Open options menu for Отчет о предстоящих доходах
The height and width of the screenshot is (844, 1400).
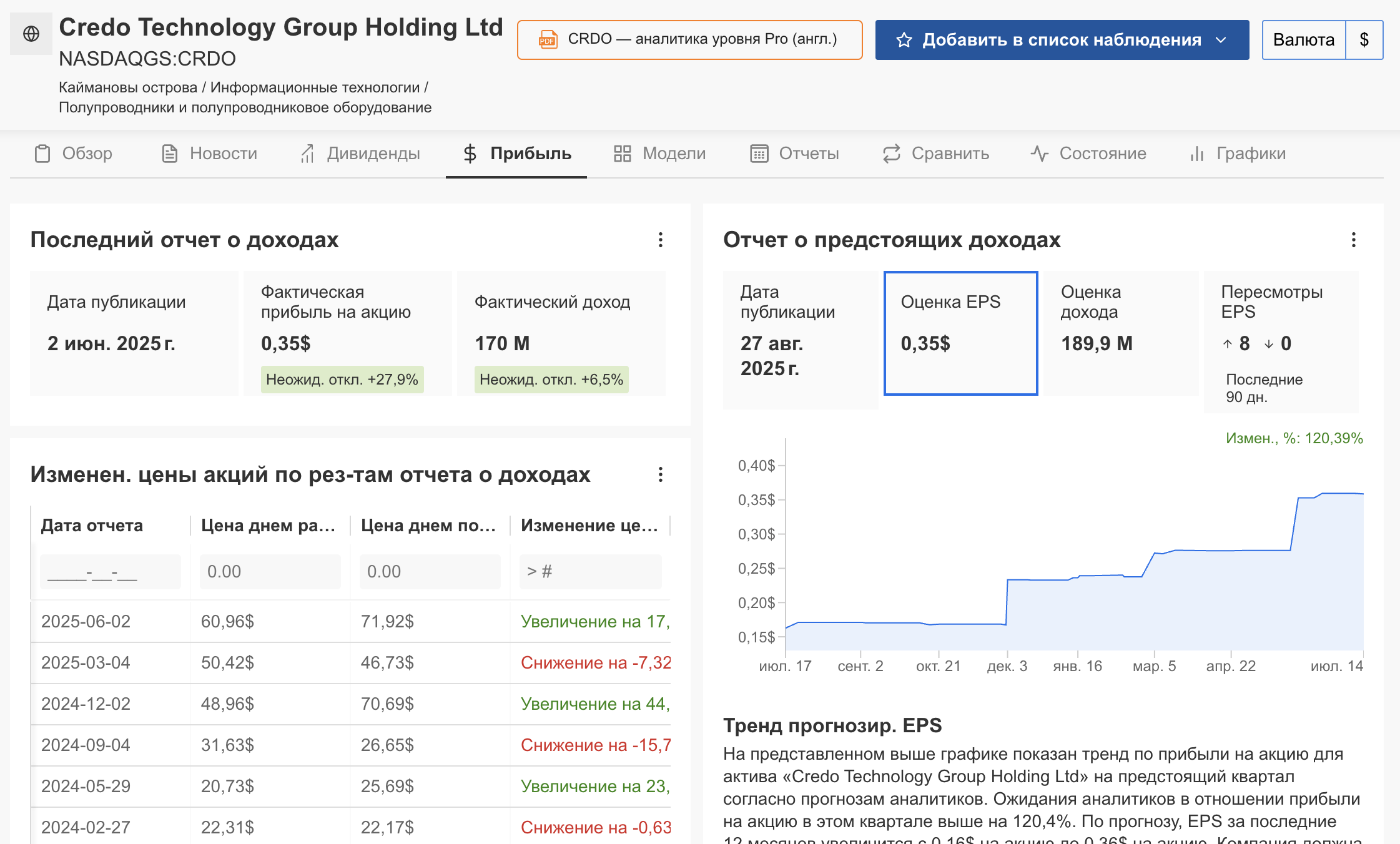point(1354,240)
